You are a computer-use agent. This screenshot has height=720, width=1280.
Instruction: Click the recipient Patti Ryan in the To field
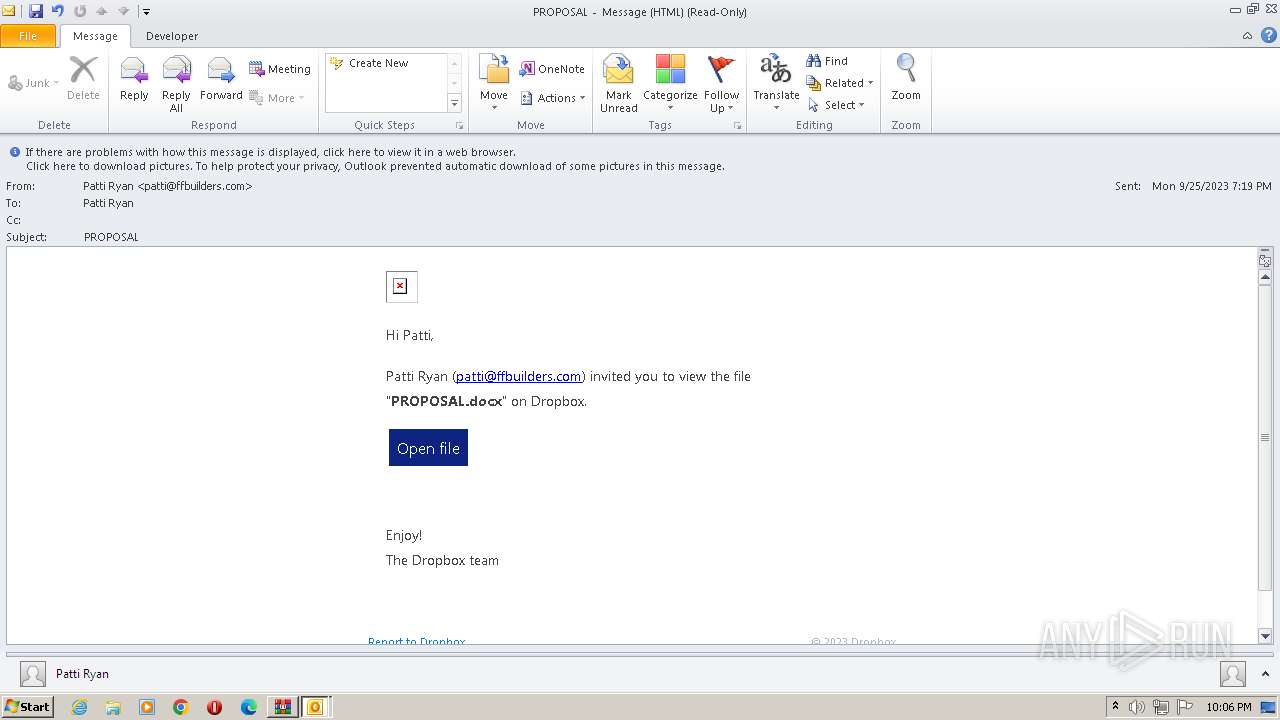[108, 203]
